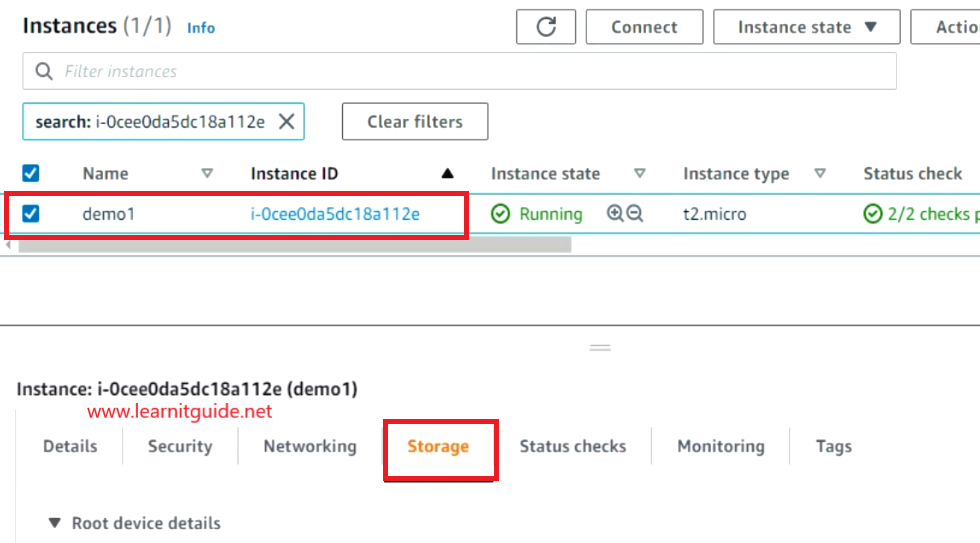Screen dimensions: 980x543
Task: Click the demo1 name cell
Action: click(109, 214)
